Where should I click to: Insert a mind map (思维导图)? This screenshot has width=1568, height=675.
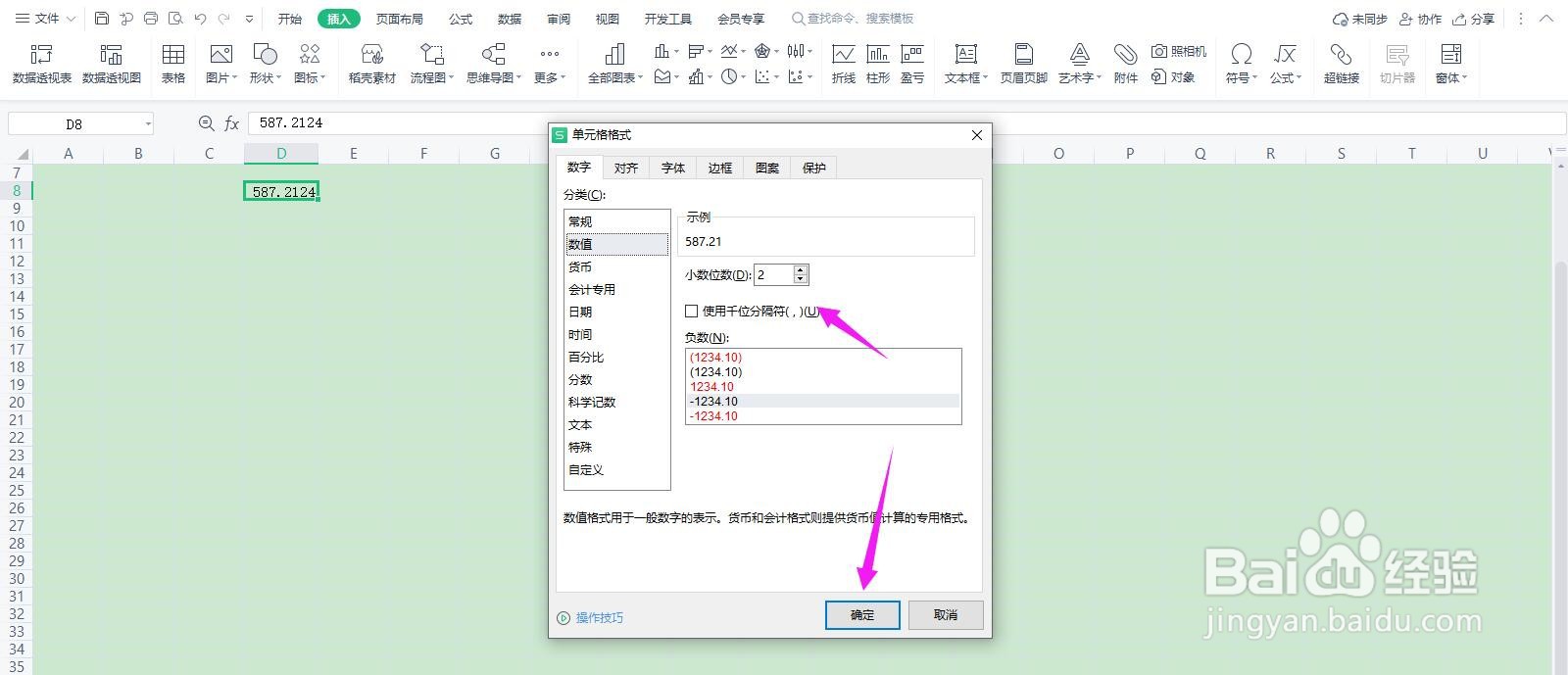pyautogui.click(x=494, y=64)
